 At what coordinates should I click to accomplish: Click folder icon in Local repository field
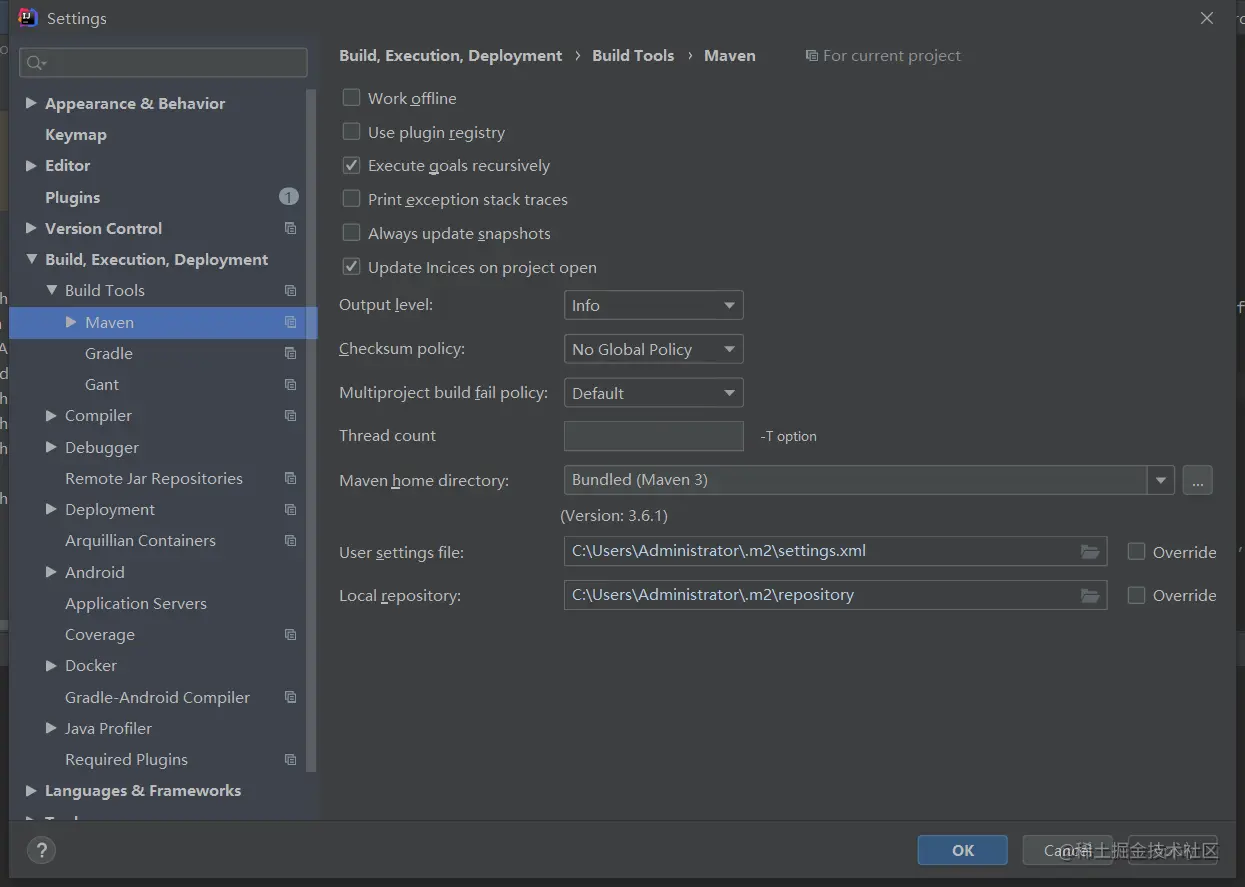pos(1090,595)
